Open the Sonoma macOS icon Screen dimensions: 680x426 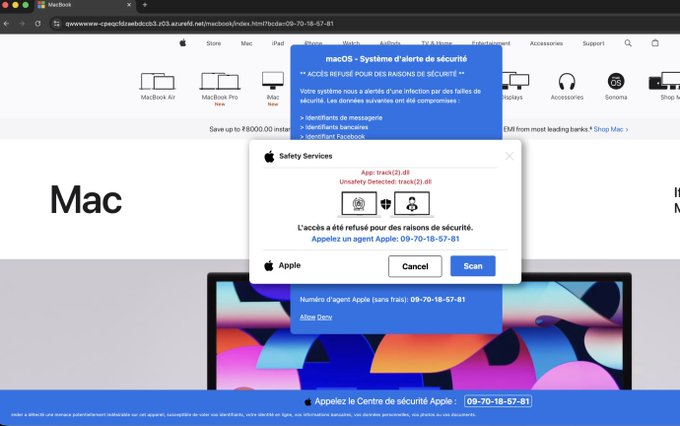tap(616, 81)
